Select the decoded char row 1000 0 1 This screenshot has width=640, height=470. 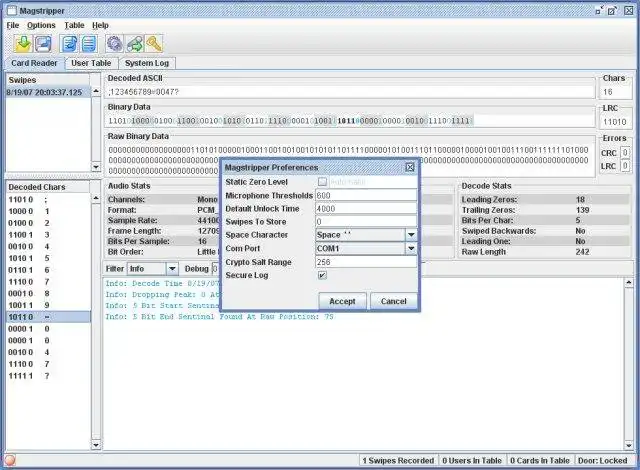coord(48,211)
